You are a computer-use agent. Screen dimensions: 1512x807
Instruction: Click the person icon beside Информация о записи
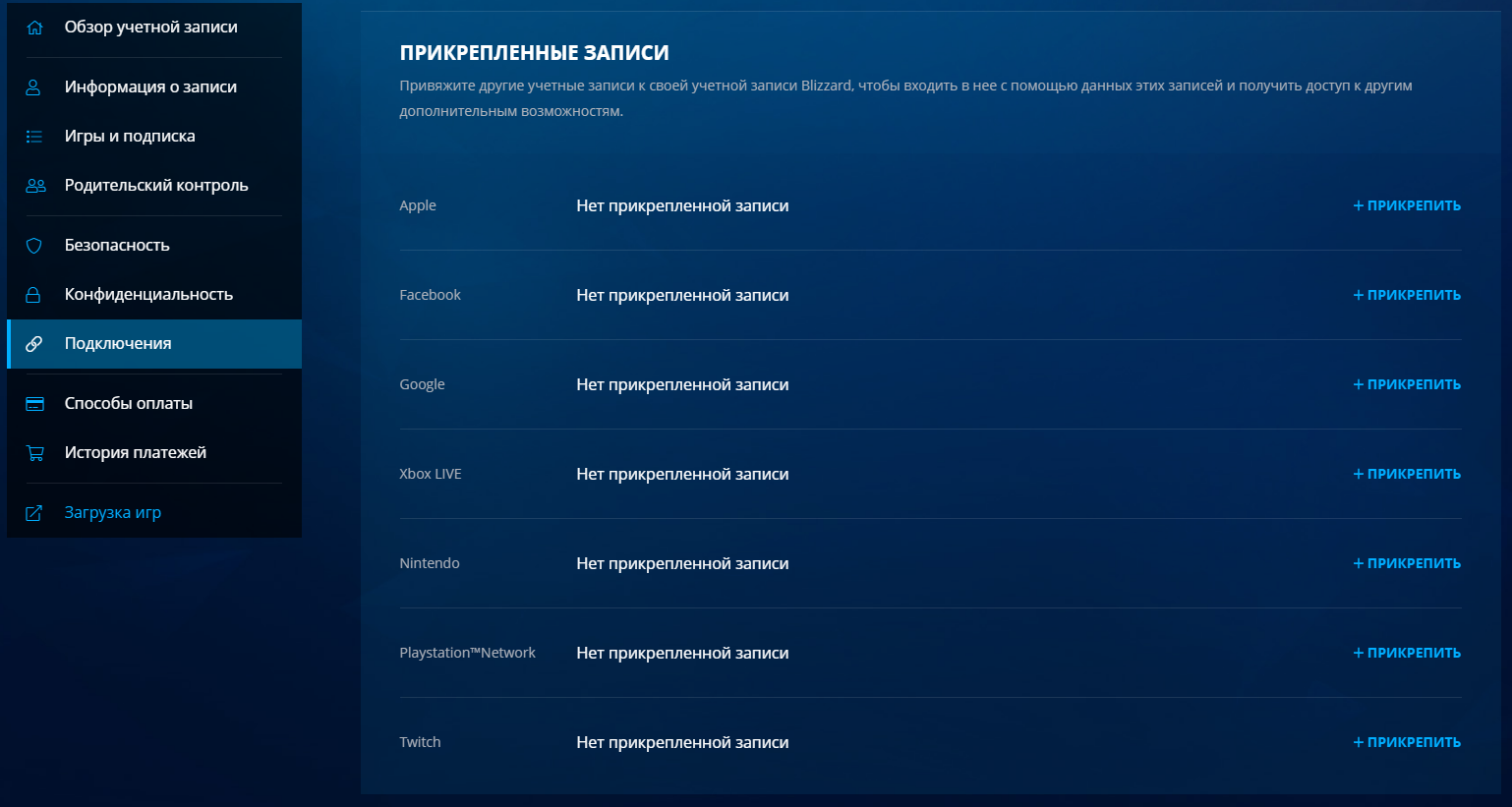[33, 87]
